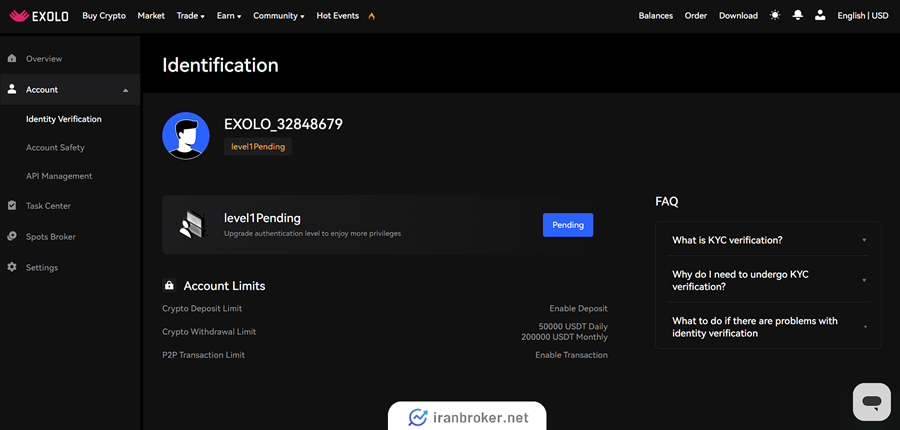Viewport: 900px width, 430px height.
Task: Open the Trade dropdown menu
Action: pyautogui.click(x=191, y=16)
